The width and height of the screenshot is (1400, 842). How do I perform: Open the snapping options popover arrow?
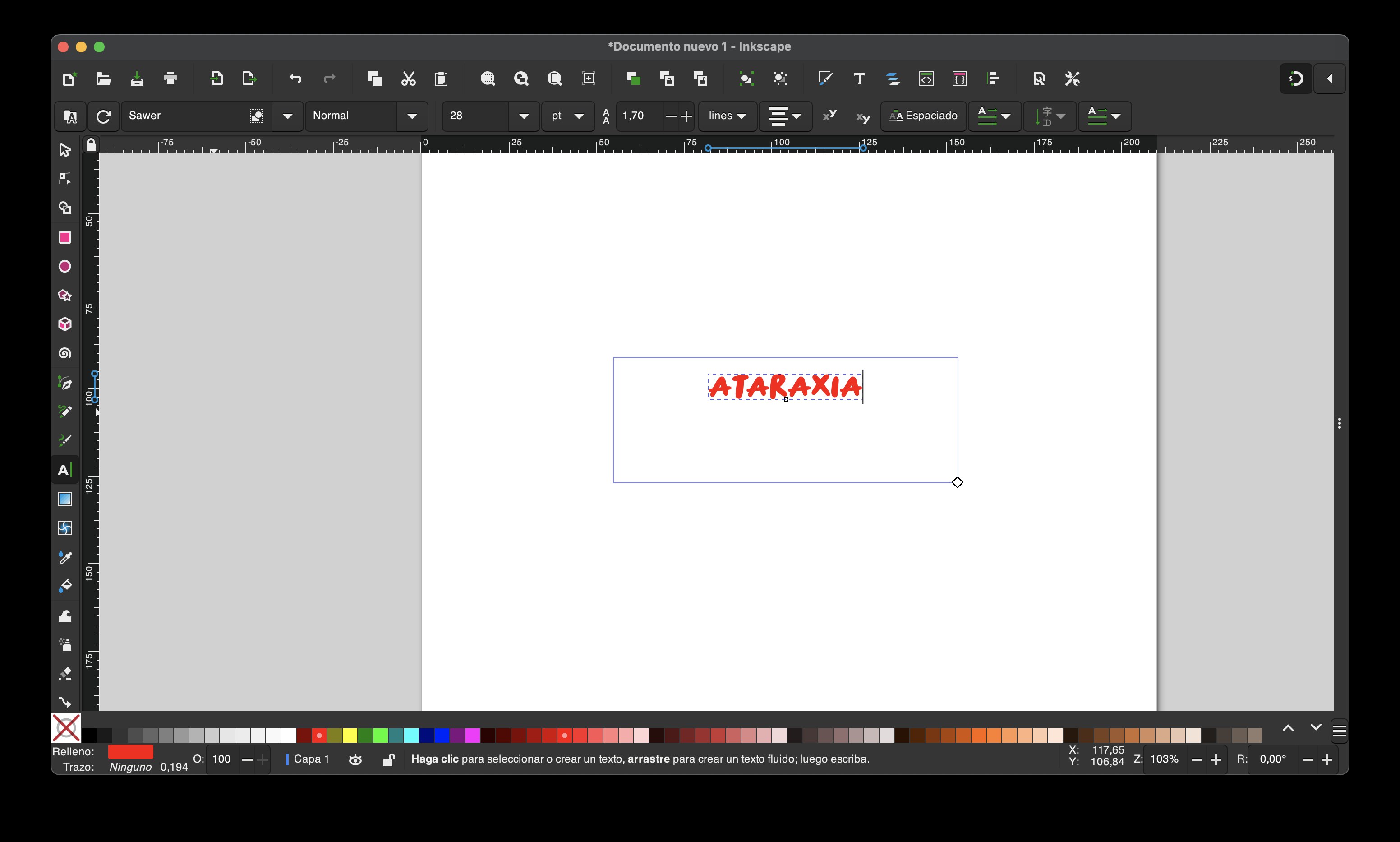tap(1330, 79)
